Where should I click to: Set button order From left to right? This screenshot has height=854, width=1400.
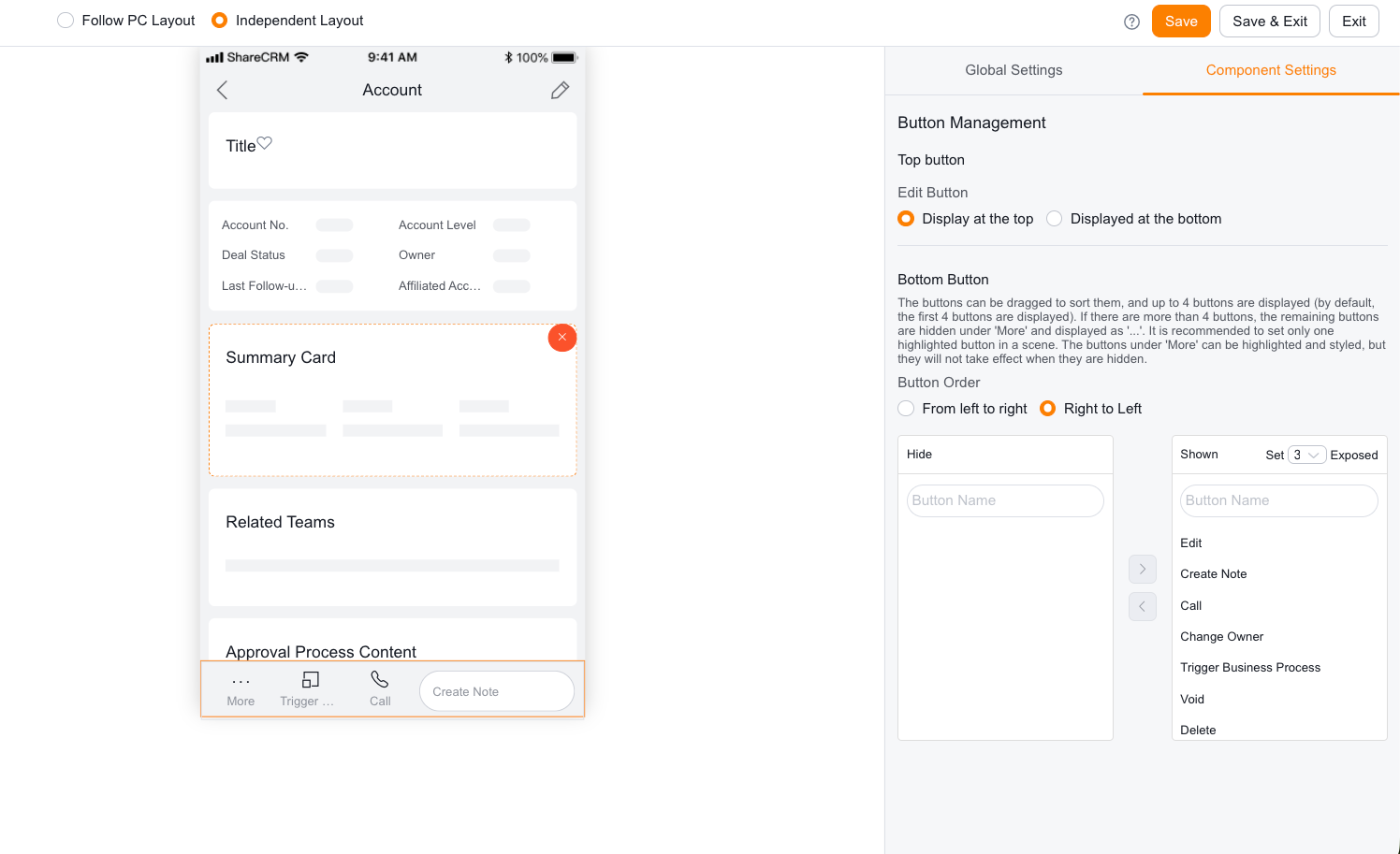(962, 409)
